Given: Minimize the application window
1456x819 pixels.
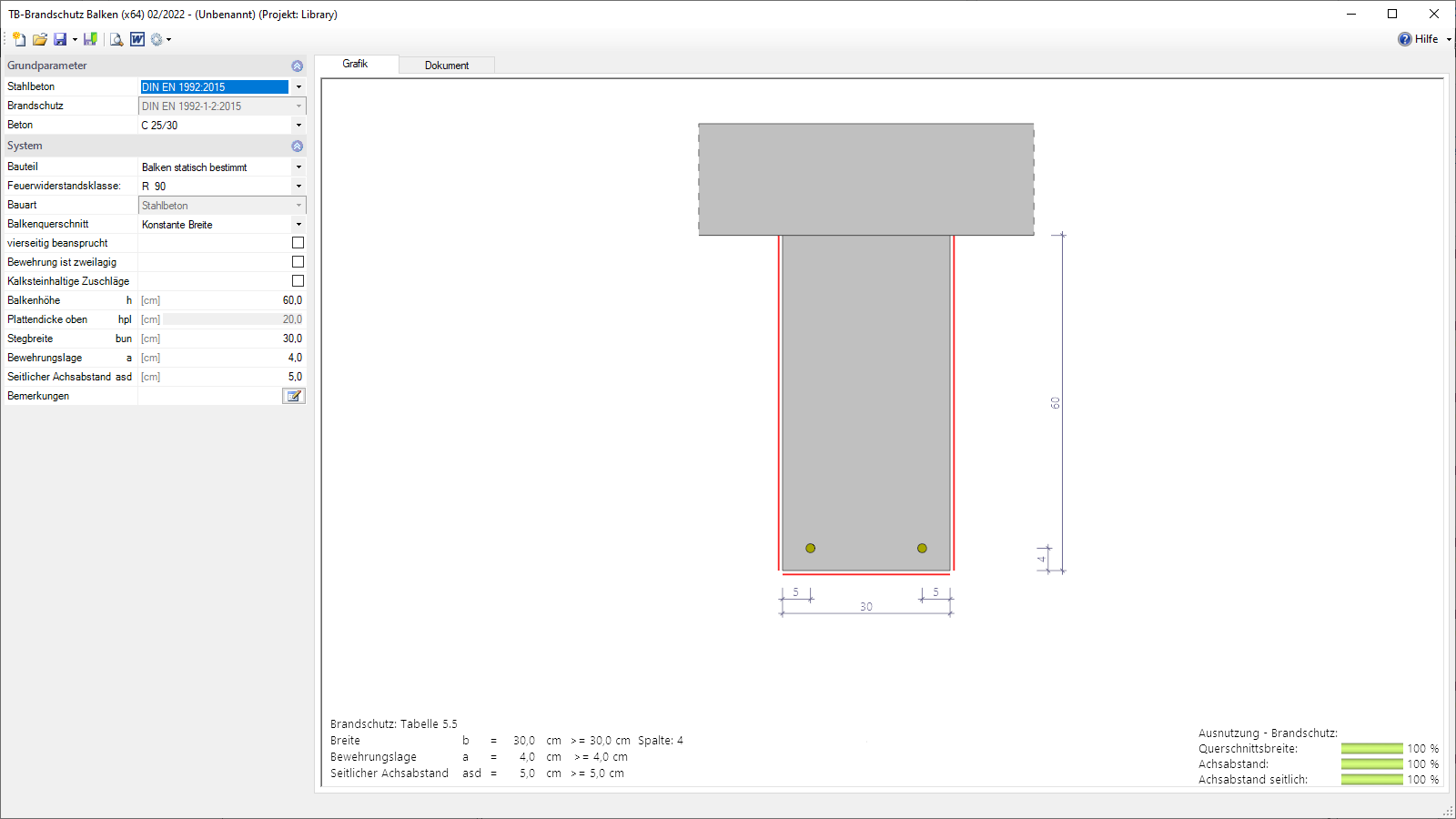Looking at the screenshot, I should click(x=1351, y=14).
